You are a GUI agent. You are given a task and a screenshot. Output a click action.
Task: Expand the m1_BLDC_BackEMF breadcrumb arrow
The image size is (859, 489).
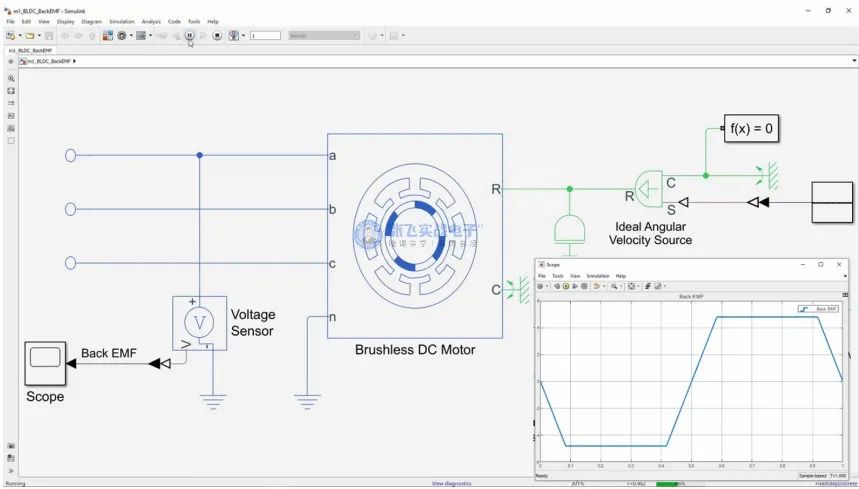click(x=75, y=61)
